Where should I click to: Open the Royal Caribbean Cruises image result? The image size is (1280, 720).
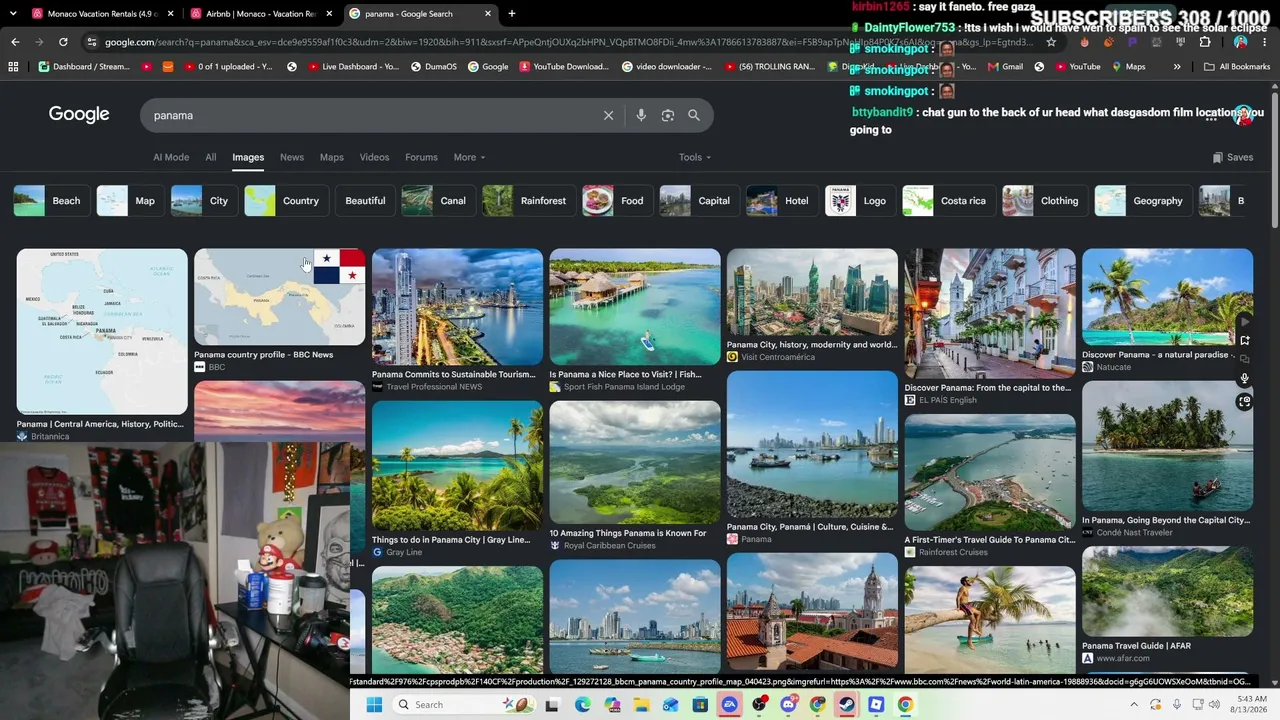[635, 463]
